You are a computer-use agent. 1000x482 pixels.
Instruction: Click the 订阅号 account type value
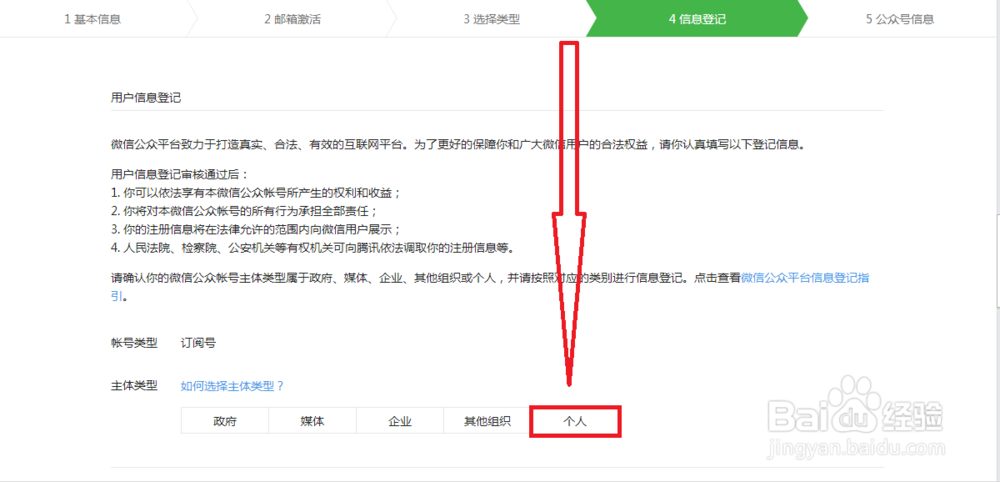[x=198, y=343]
